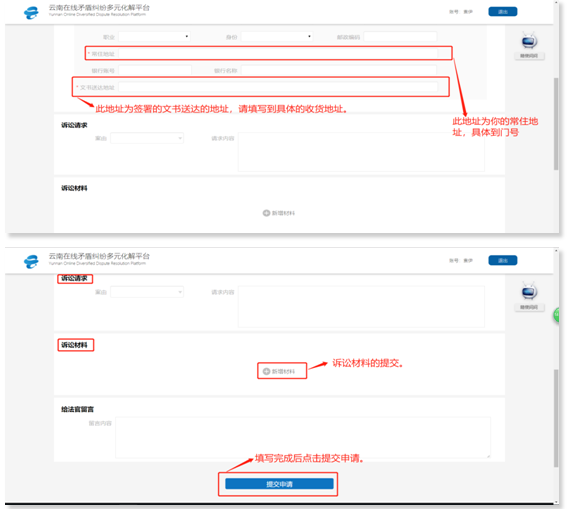Click the robot assistant icon beside 常住地址 field
This screenshot has height=509, width=567.
click(x=529, y=41)
